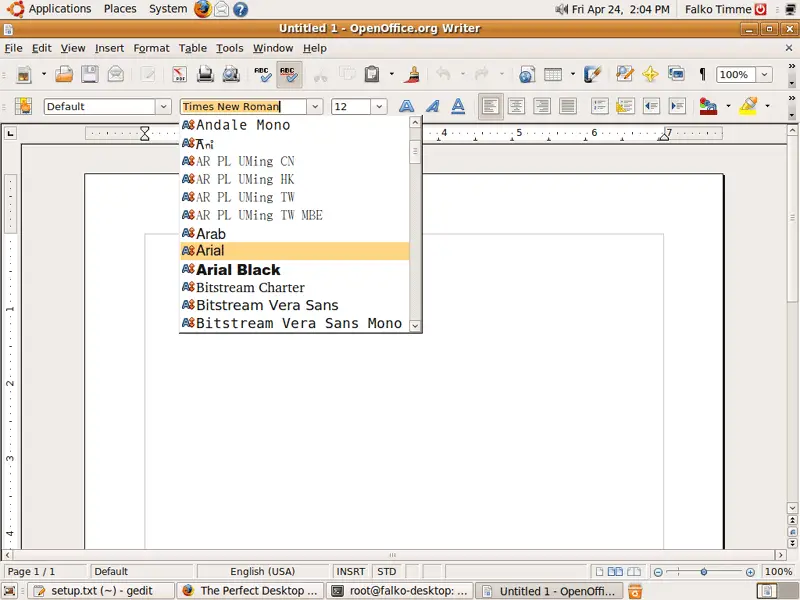Viewport: 800px width, 600px height.
Task: Click the status bar zoom slider handle
Action: click(704, 572)
